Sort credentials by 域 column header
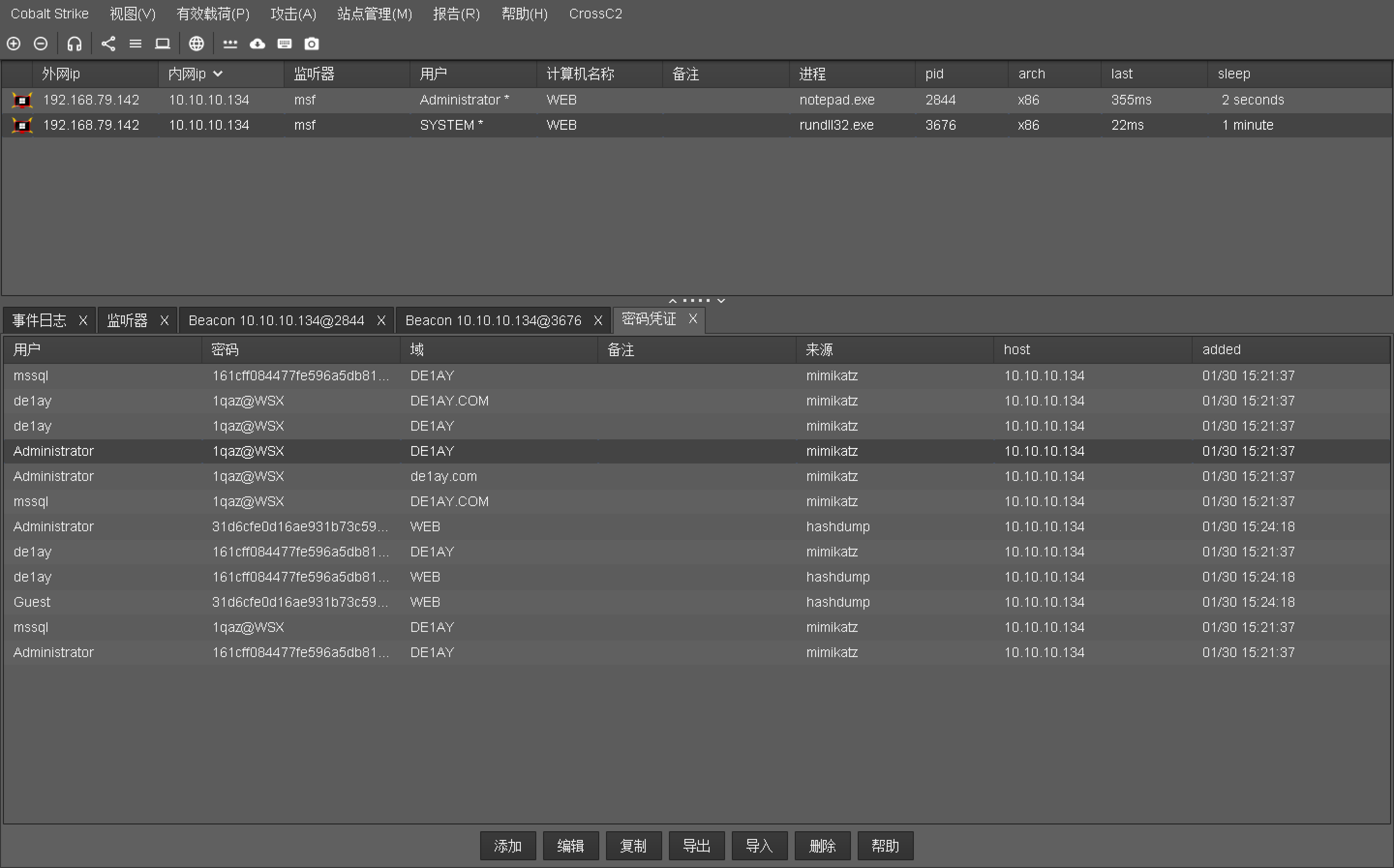Image resolution: width=1394 pixels, height=868 pixels. (499, 350)
